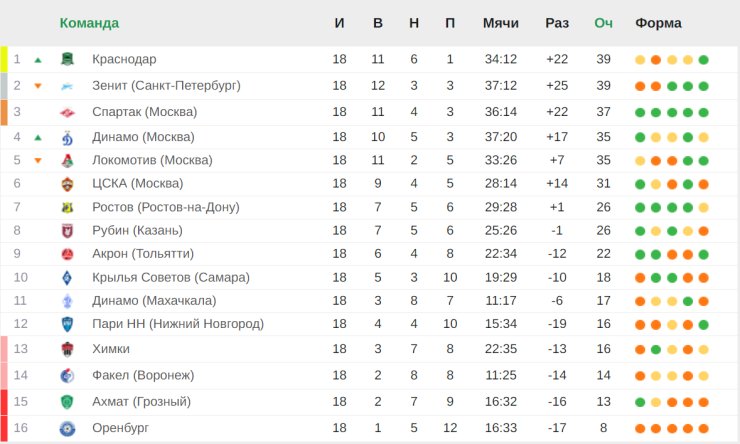Open the Факел (Воронеж) team link
Image resolution: width=740 pixels, height=444 pixels.
pyautogui.click(x=143, y=375)
